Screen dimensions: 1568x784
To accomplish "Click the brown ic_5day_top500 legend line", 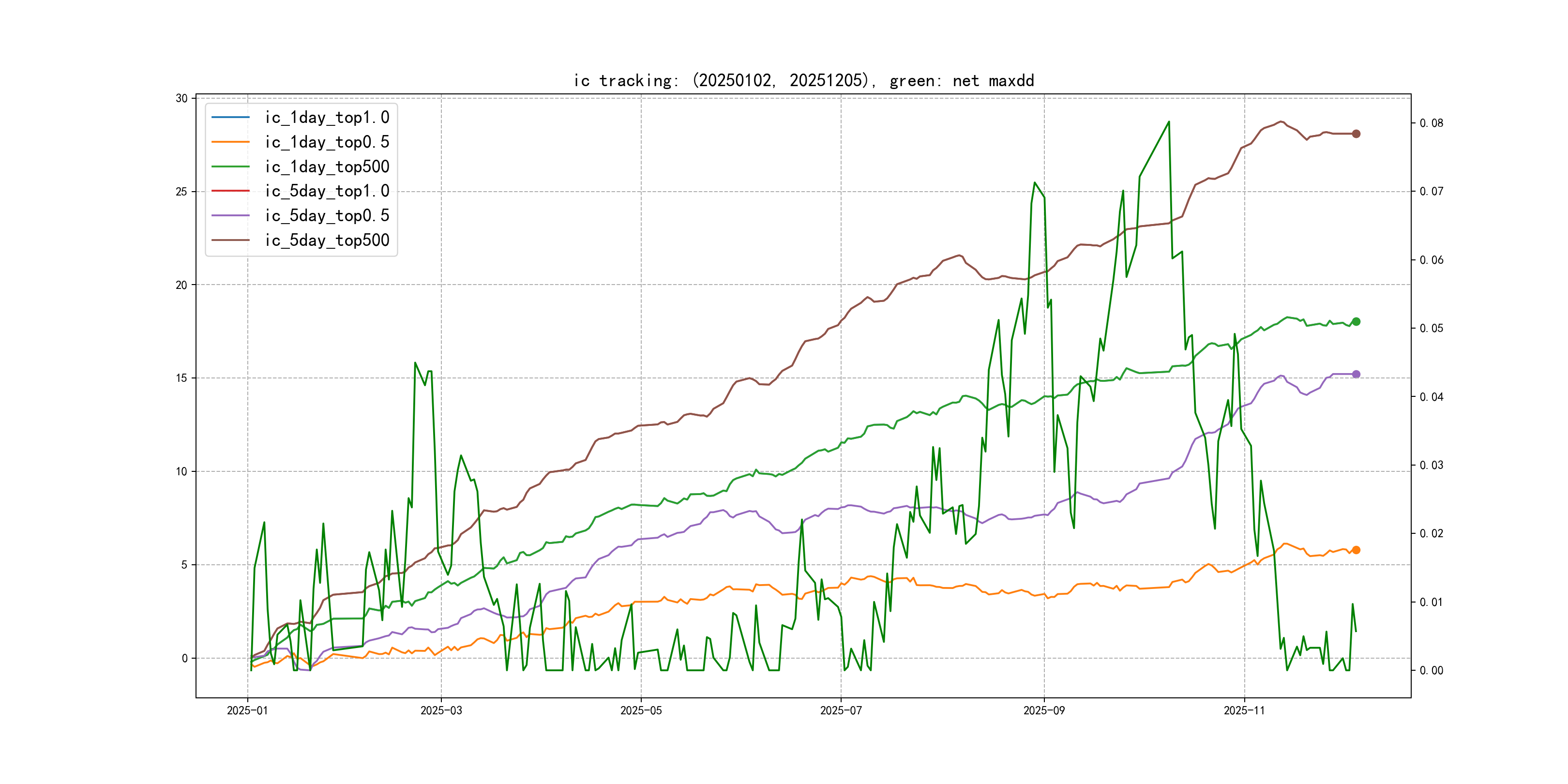I will [230, 240].
